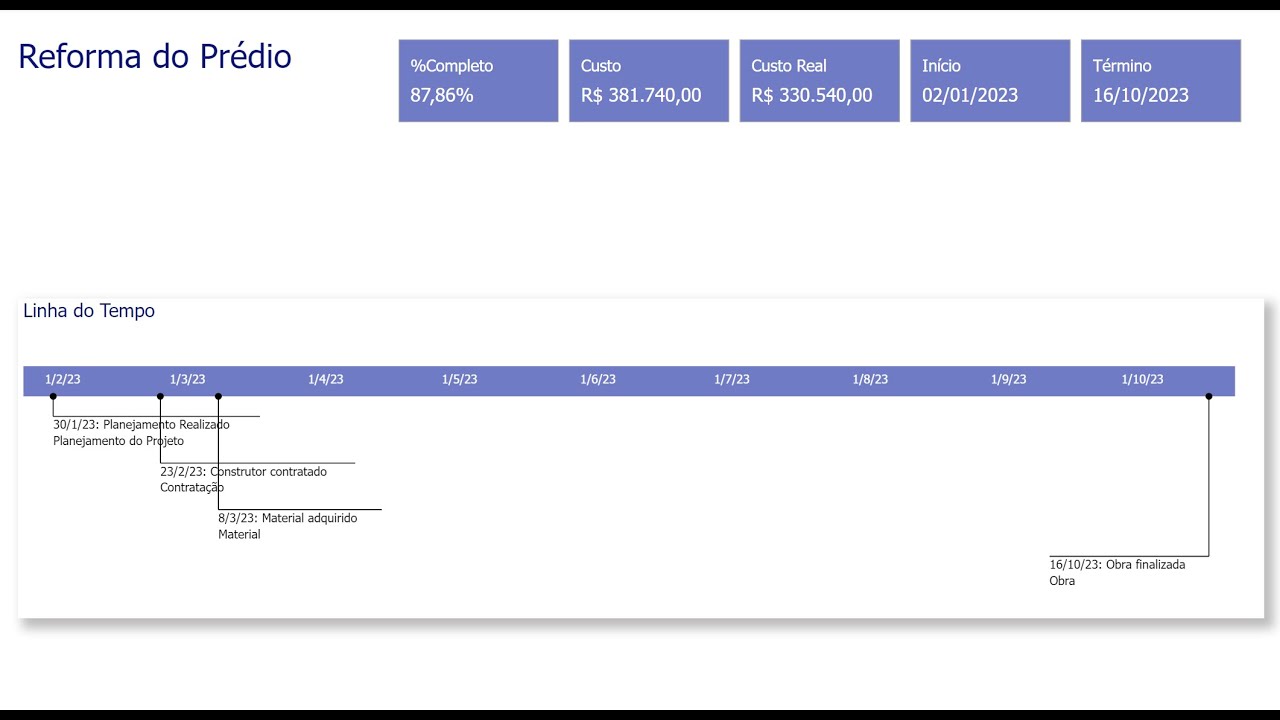Click the 1/3/23 timeline date label
This screenshot has height=720, width=1280.
click(187, 380)
